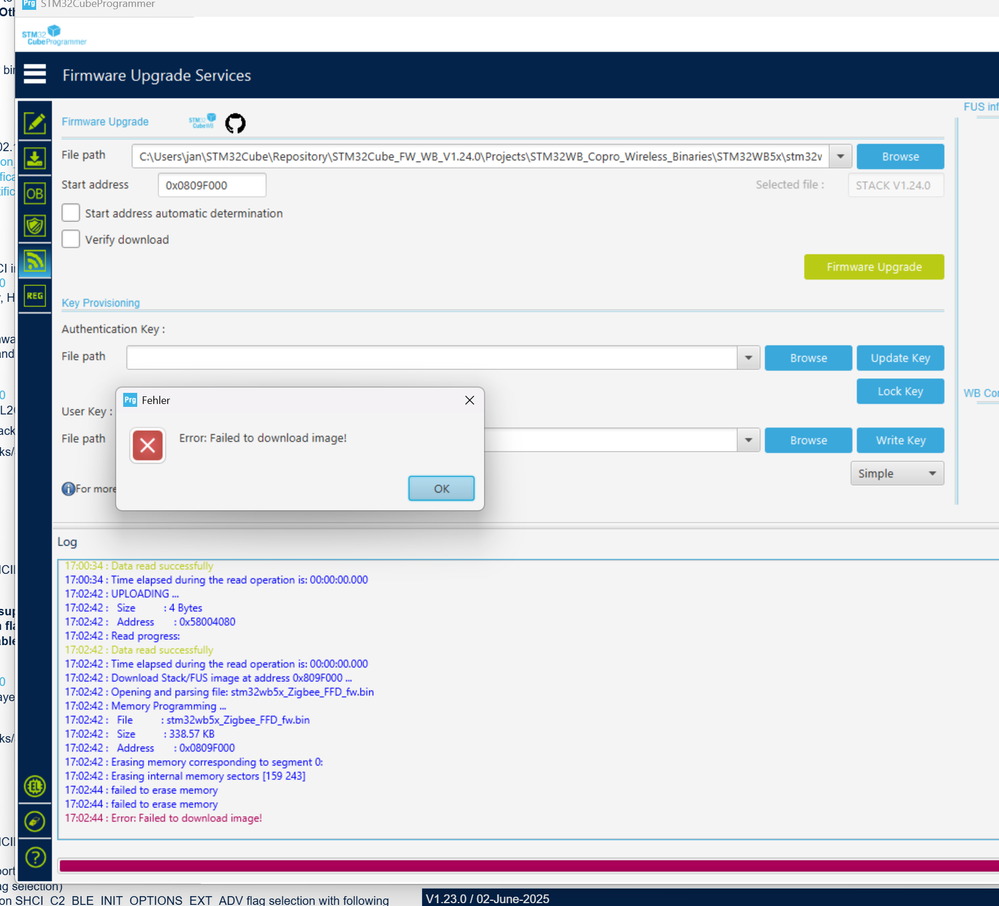
Task: Click the Lock Key button
Action: 900,391
